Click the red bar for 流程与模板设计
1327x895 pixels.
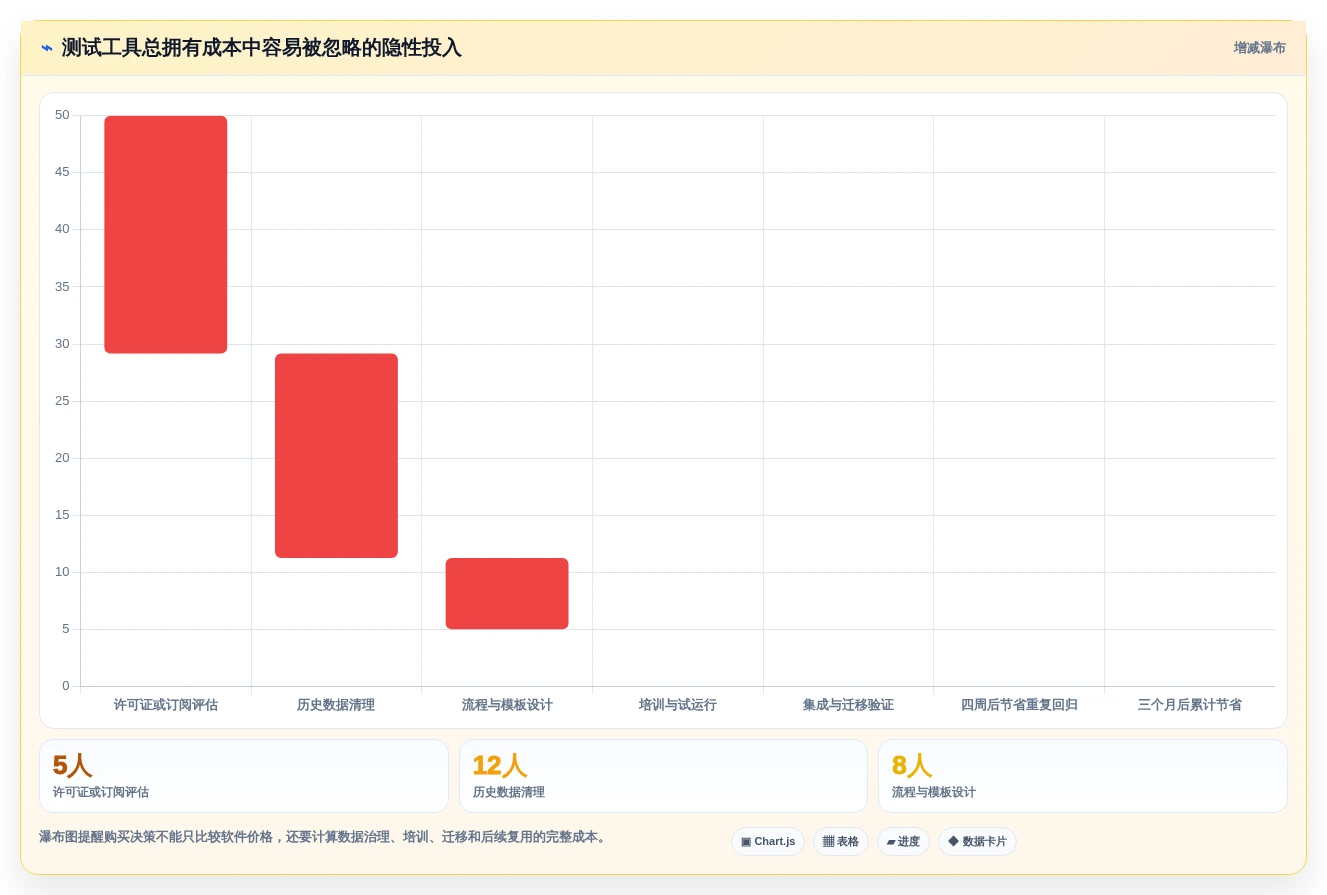pos(507,594)
